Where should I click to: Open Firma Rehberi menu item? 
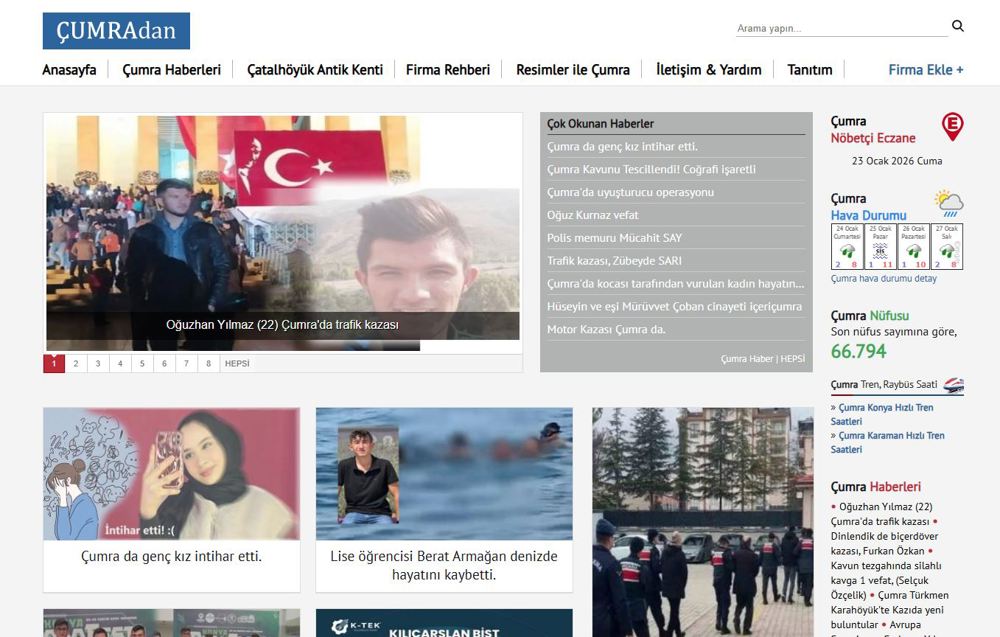[447, 70]
